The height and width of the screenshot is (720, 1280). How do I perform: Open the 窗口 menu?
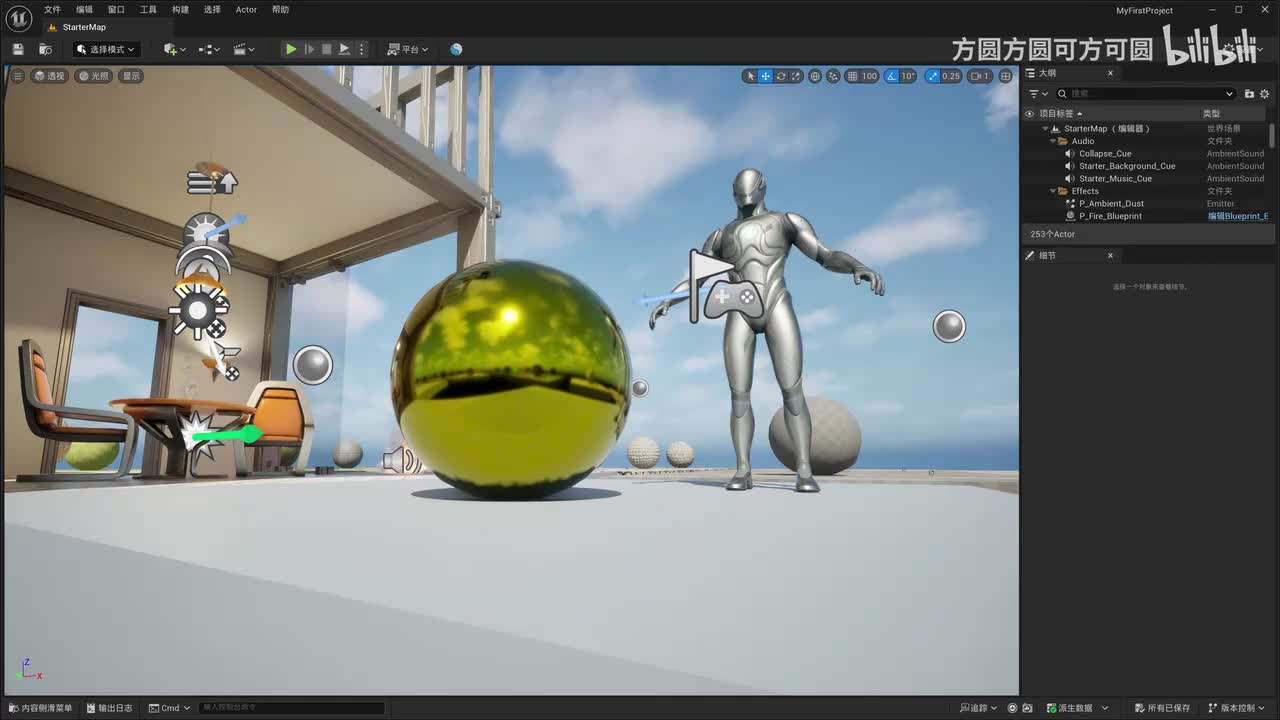click(x=116, y=10)
